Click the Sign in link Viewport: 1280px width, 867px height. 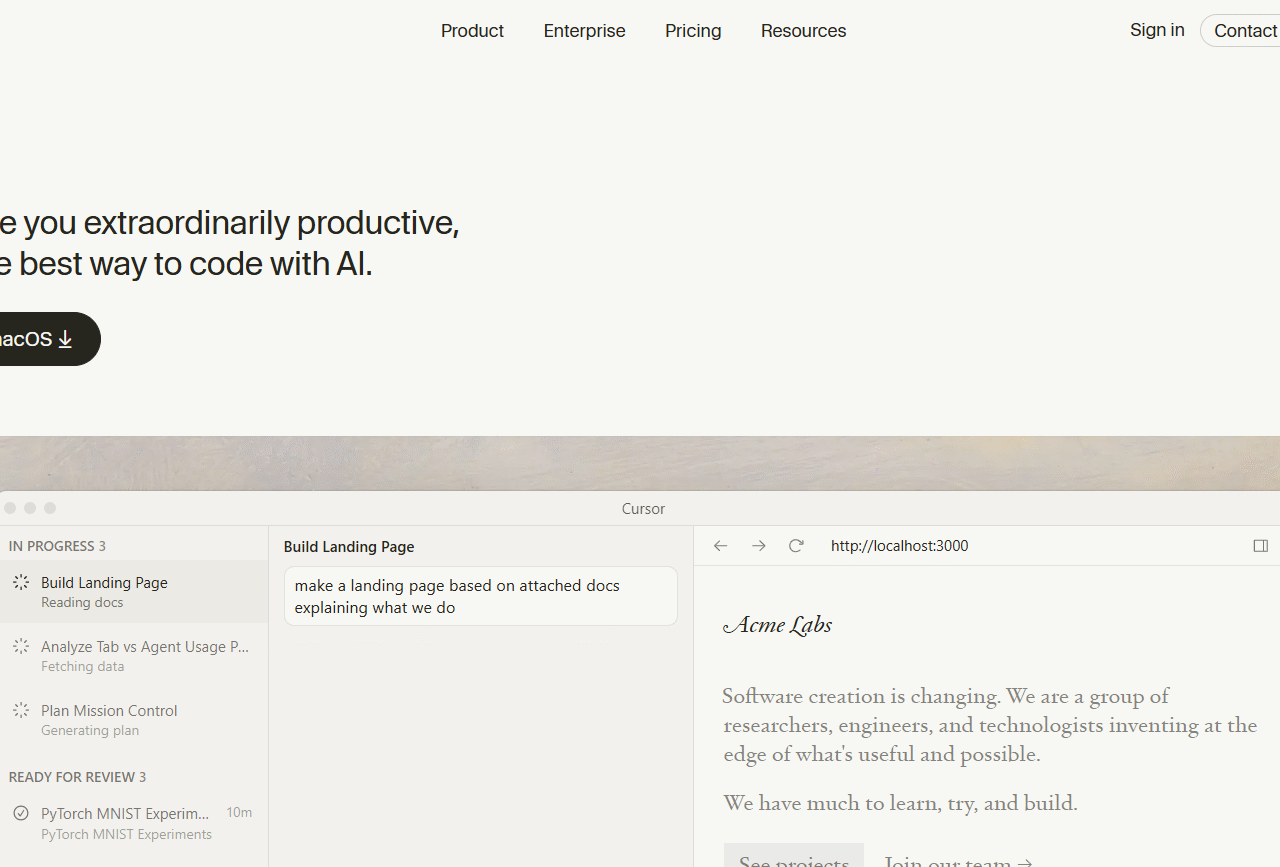click(x=1156, y=30)
